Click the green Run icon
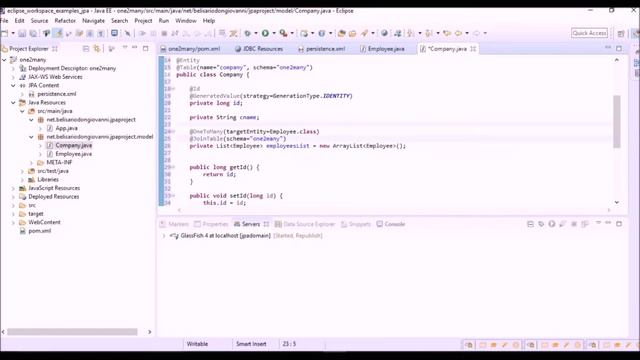This screenshot has height=360, width=640. (265, 33)
